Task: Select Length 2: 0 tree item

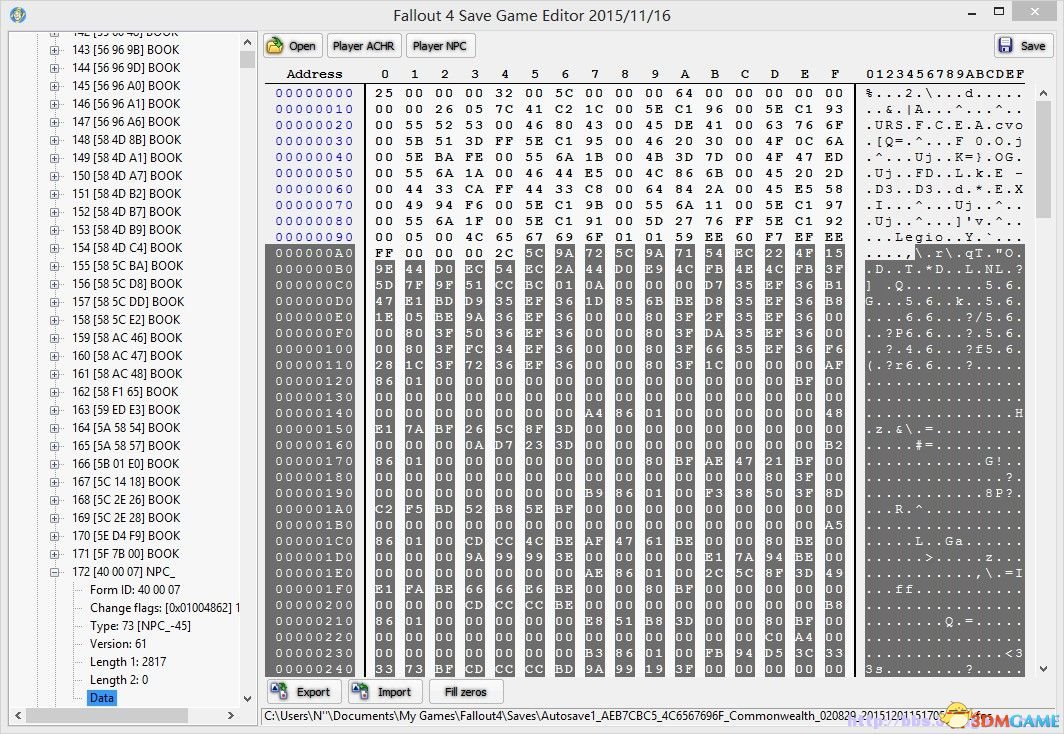Action: 119,680
